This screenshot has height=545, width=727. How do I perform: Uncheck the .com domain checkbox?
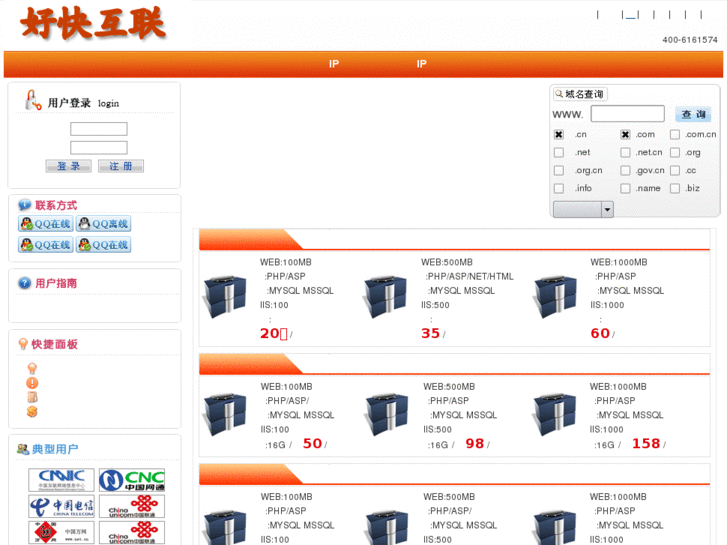tap(625, 135)
